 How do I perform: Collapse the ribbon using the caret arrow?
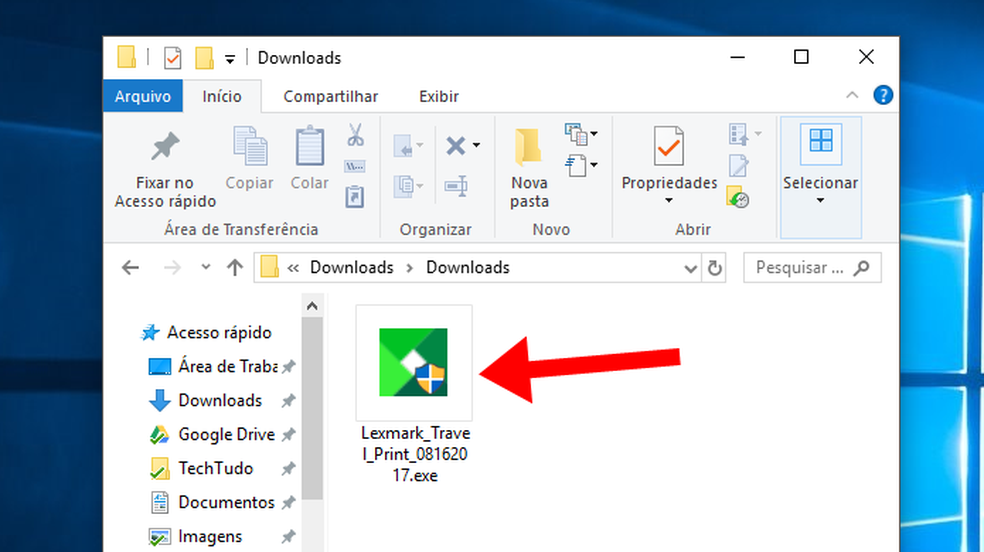[852, 96]
